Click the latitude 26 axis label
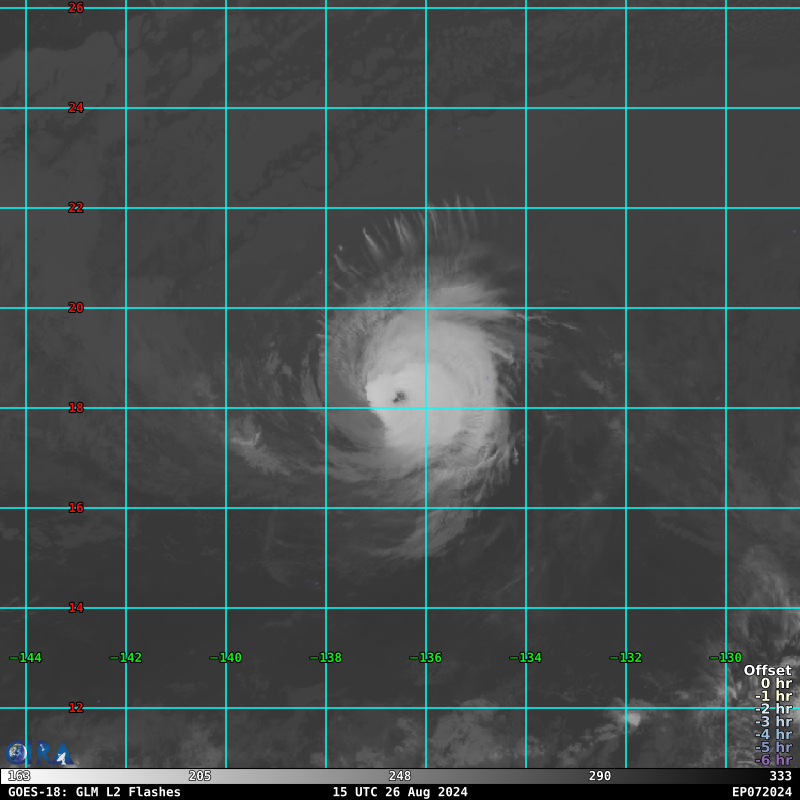800x800 pixels. tap(76, 8)
